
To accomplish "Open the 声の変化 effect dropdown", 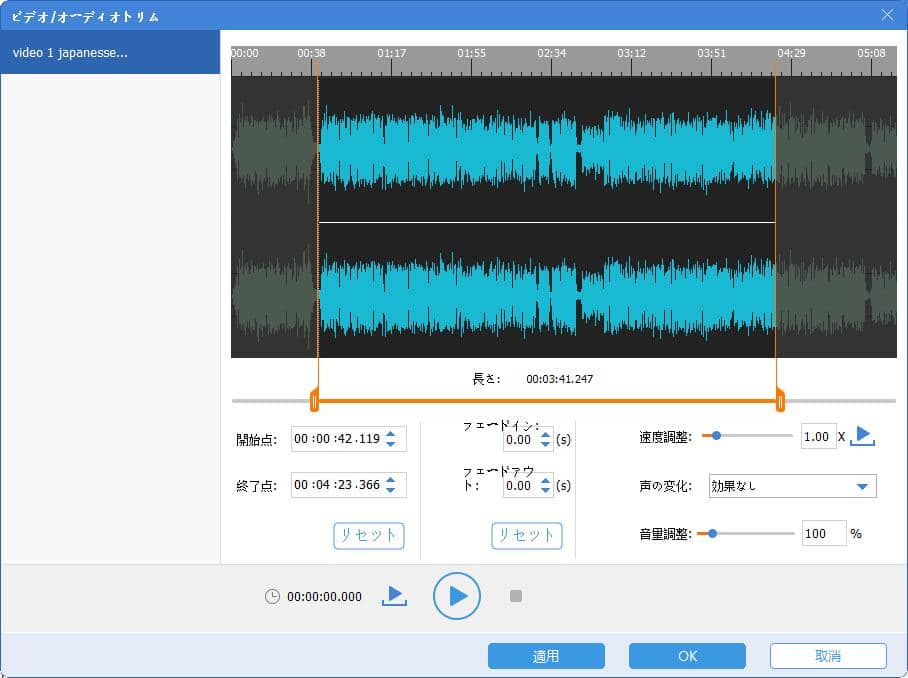I will click(861, 487).
